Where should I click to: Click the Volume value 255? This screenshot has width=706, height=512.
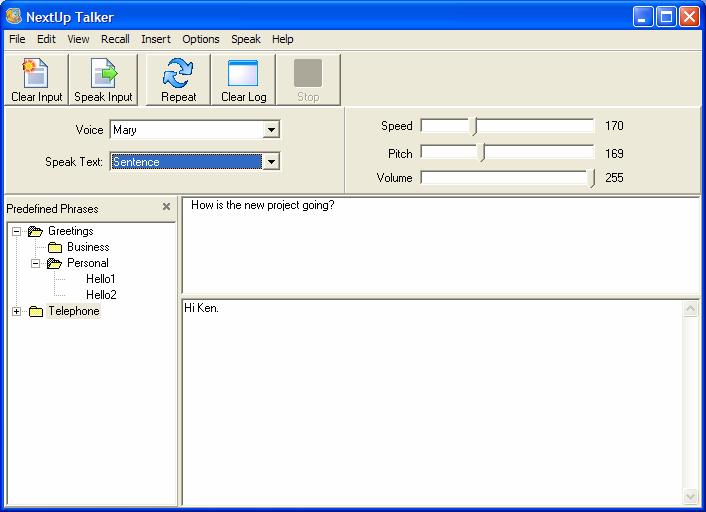point(614,178)
